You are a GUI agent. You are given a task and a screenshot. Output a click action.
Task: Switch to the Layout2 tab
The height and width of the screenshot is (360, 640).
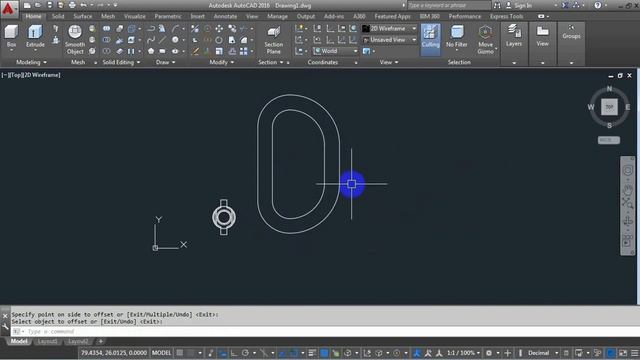pos(78,341)
